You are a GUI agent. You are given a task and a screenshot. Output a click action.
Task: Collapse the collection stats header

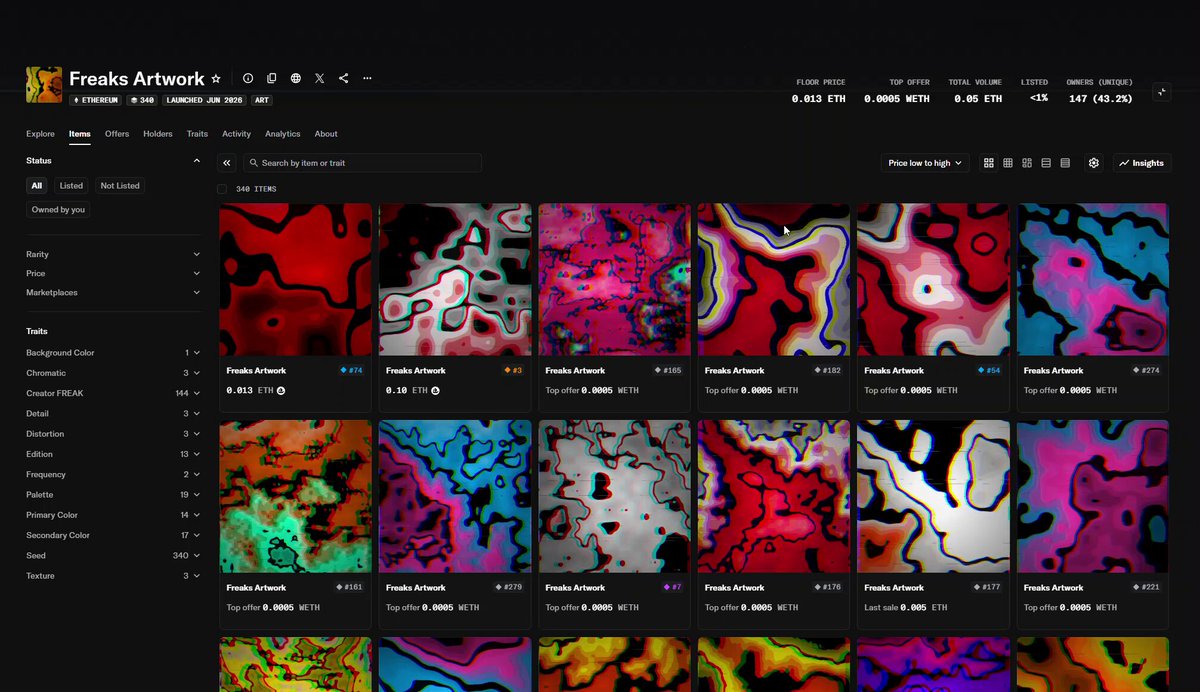(x=1162, y=91)
